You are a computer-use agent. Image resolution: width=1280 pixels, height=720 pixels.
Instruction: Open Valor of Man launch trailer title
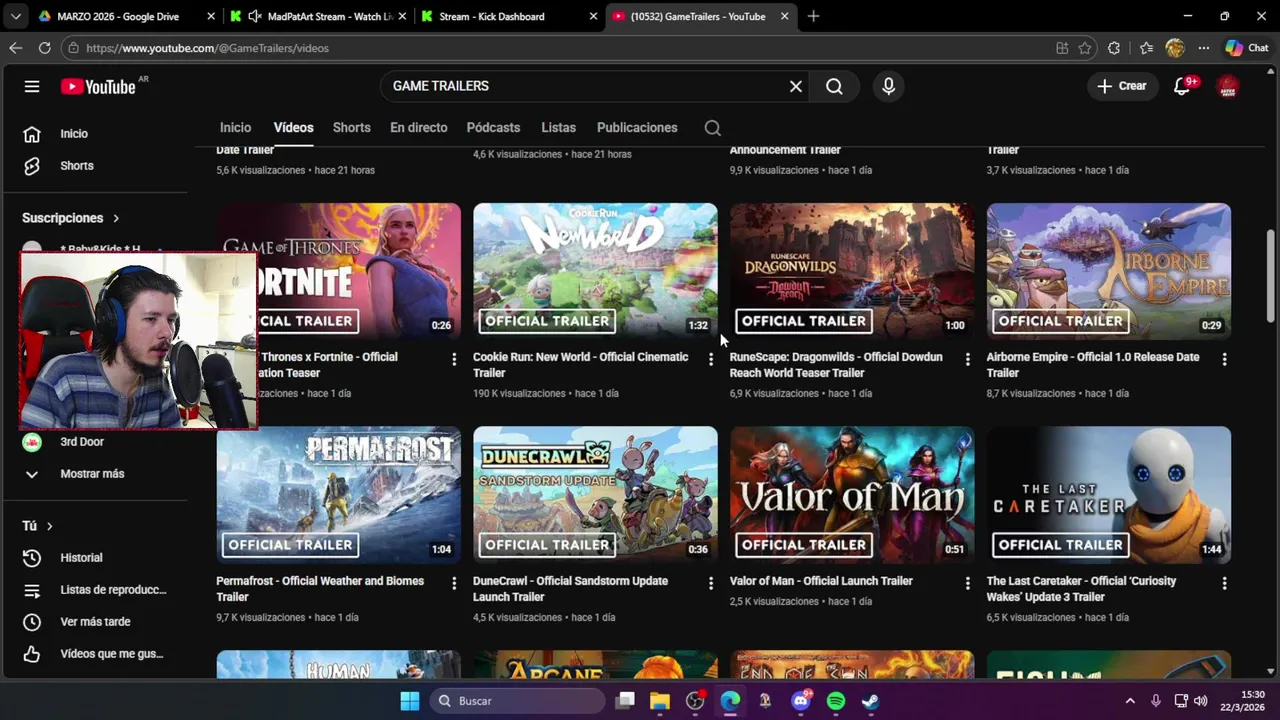coord(821,581)
